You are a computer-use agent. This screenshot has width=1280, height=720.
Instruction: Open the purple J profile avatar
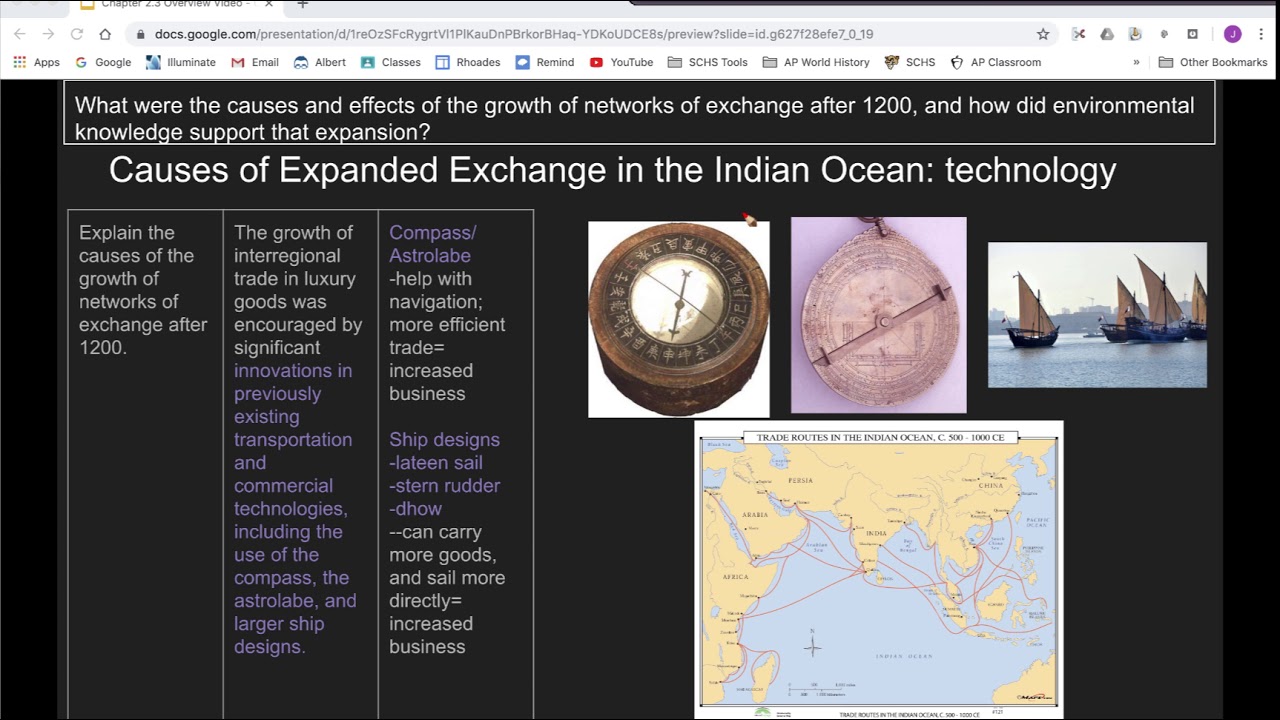pyautogui.click(x=1232, y=34)
